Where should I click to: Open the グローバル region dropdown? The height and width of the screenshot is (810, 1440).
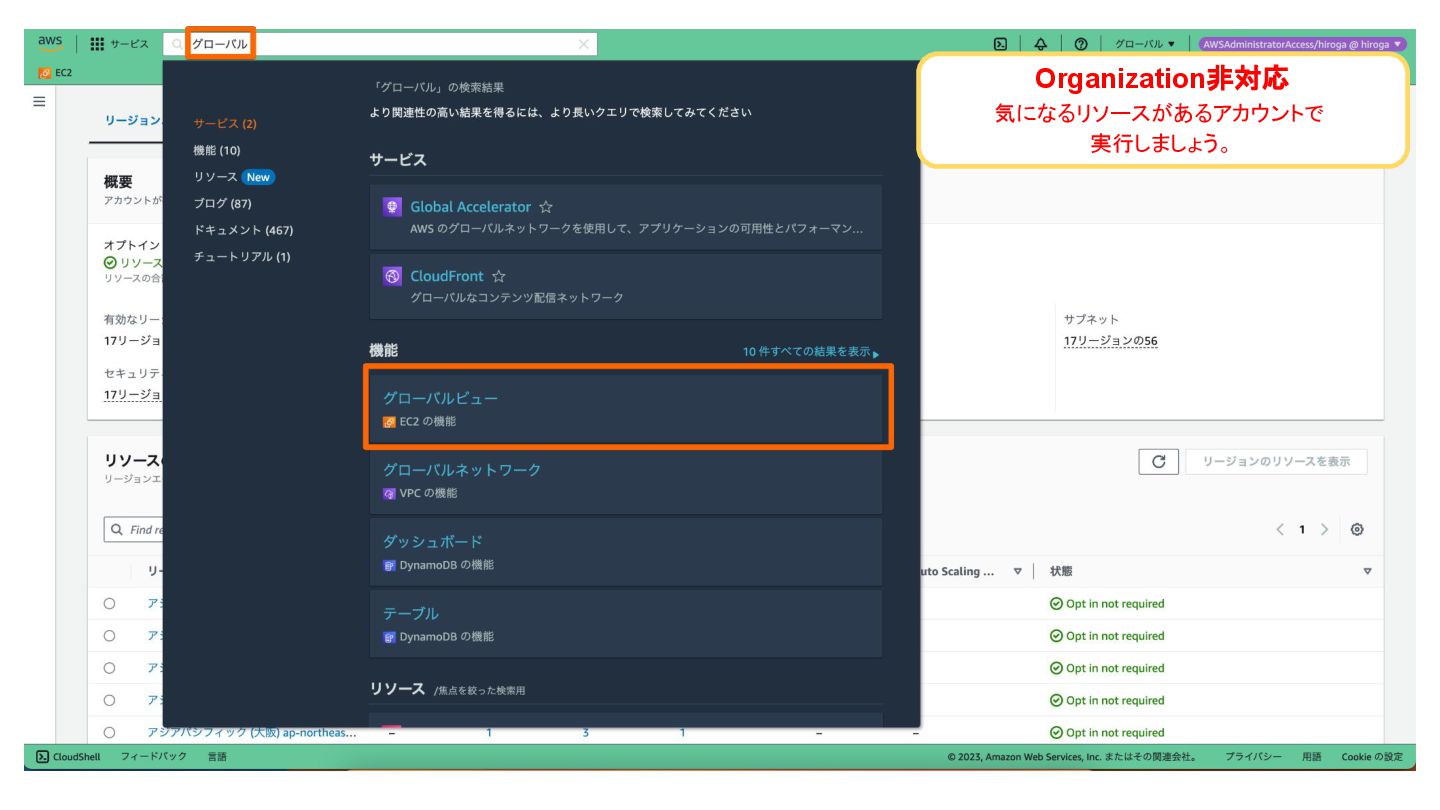[x=1145, y=44]
